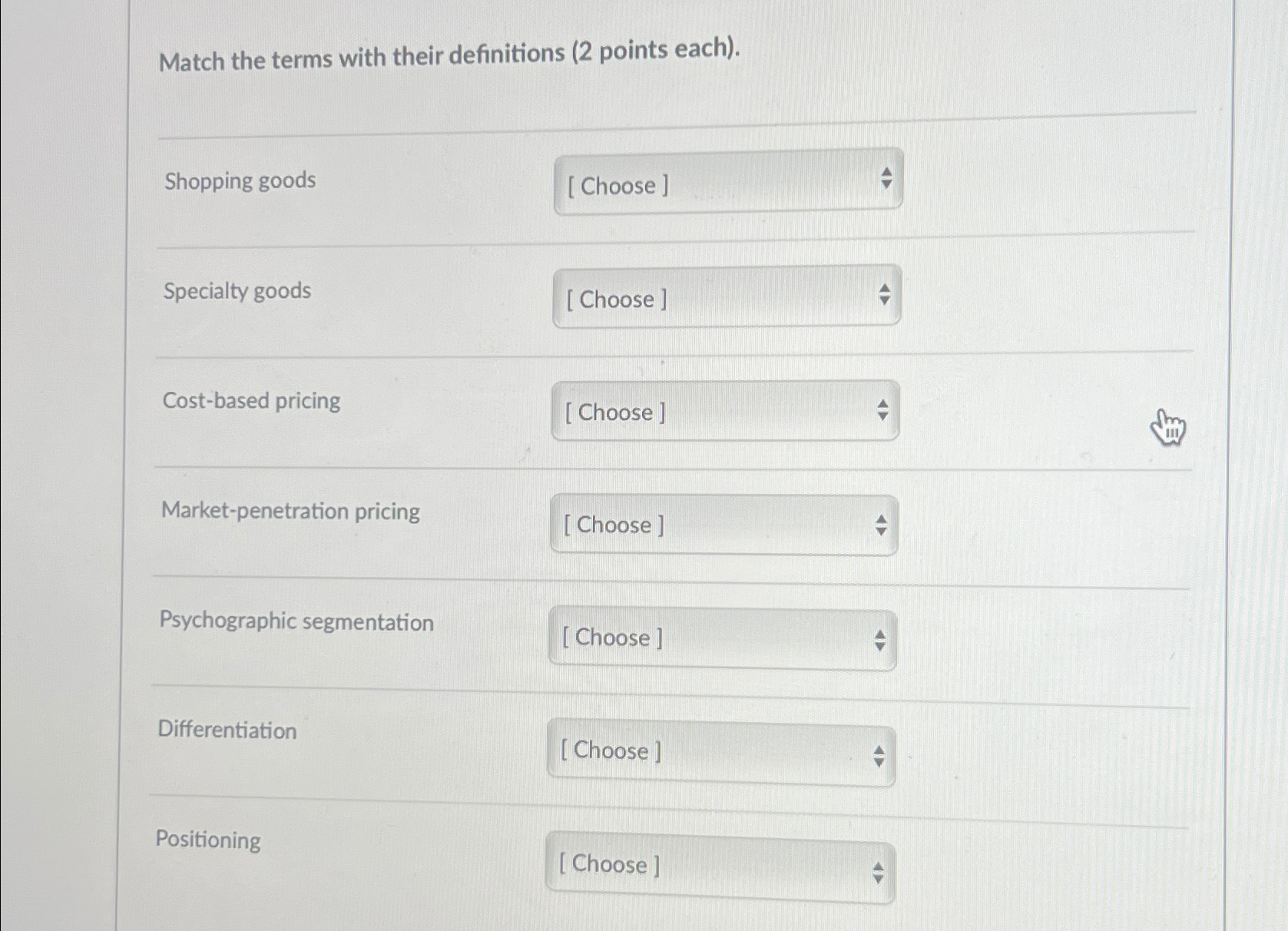
Task: Open the Differentiation definition dropdown
Action: [719, 751]
